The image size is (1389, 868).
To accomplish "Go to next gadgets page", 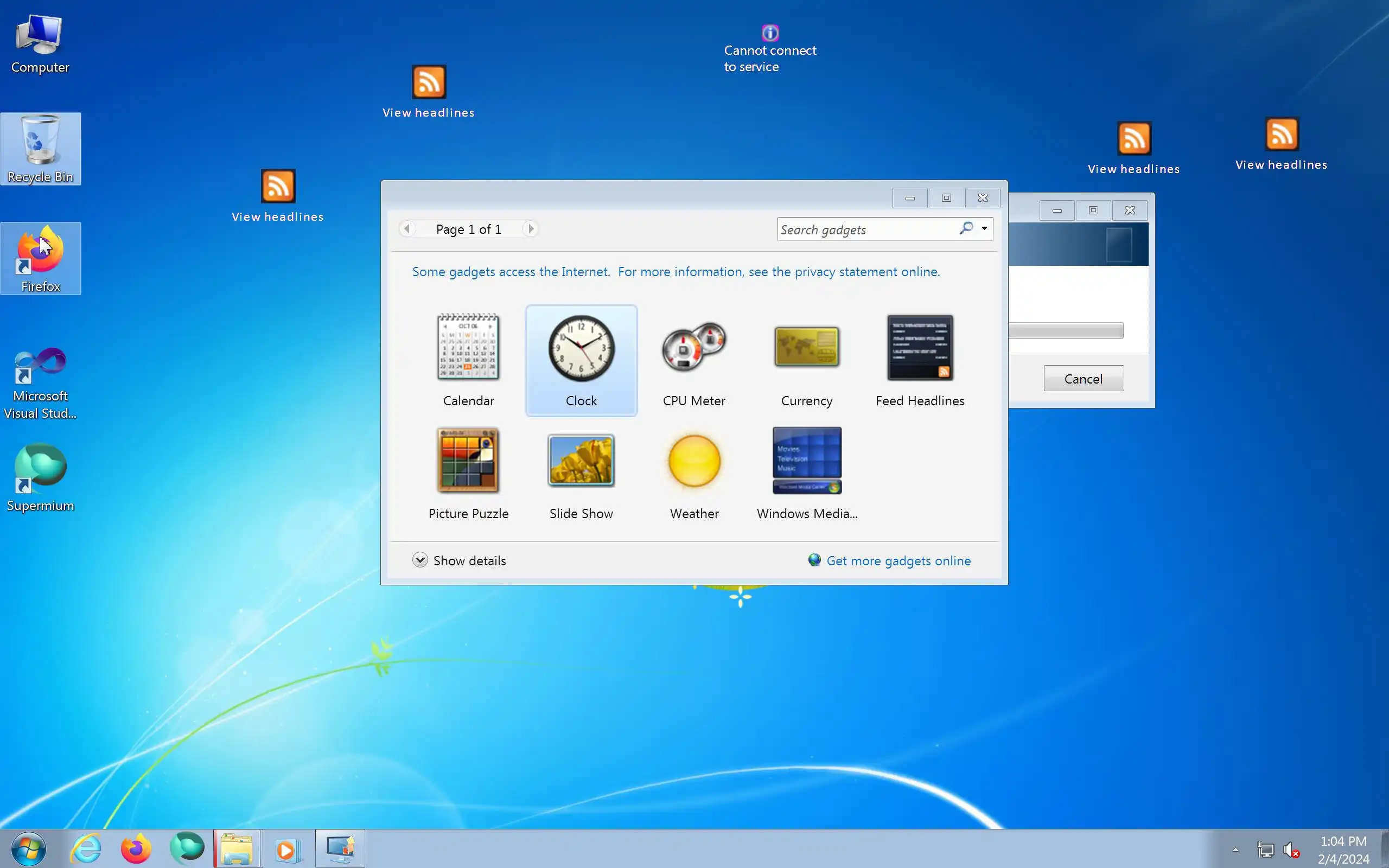I will 530,229.
